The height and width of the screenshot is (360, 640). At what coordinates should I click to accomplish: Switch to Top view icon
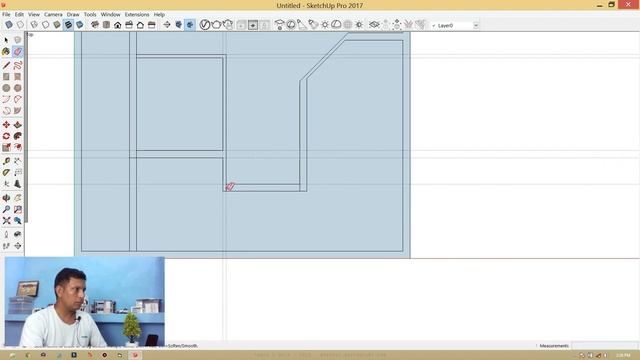click(x=106, y=25)
